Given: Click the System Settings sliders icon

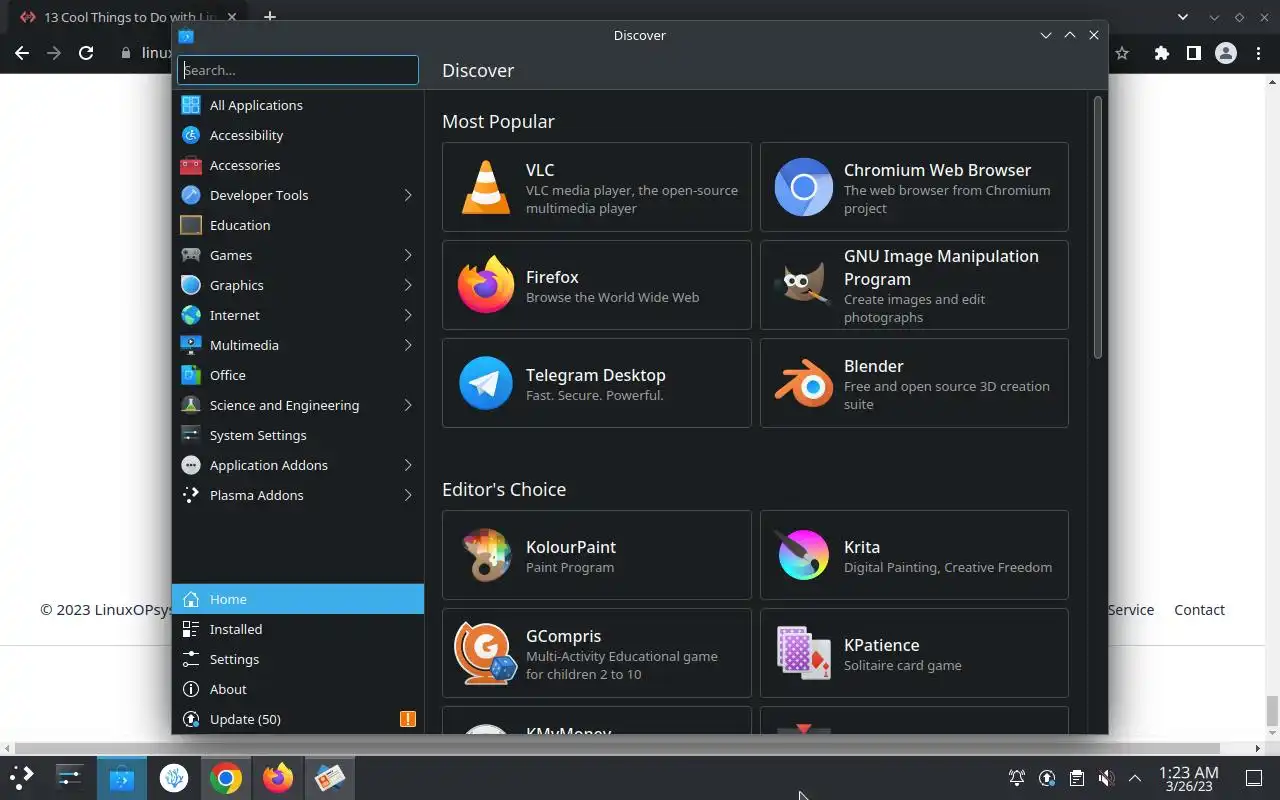Looking at the screenshot, I should (x=191, y=435).
